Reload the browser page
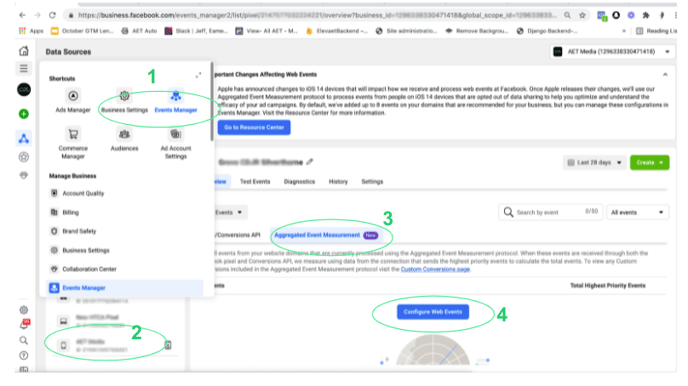The width and height of the screenshot is (688, 386). [52, 15]
